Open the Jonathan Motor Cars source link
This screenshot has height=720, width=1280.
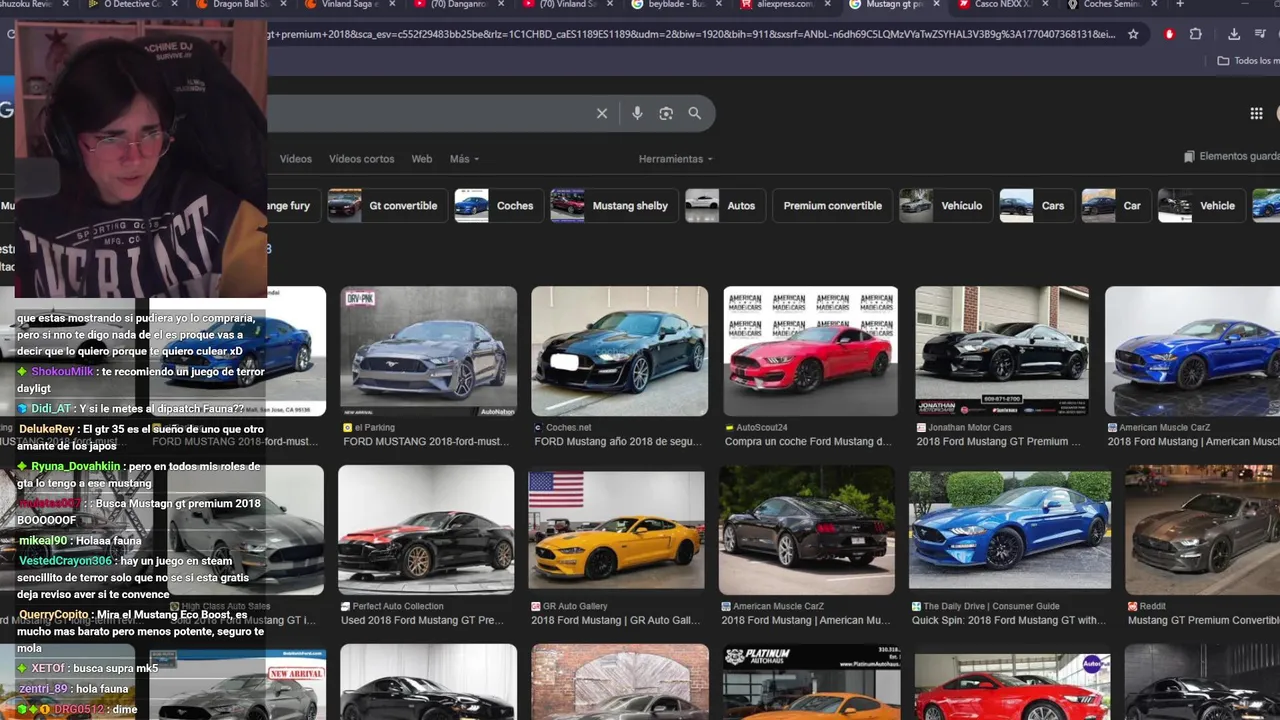[964, 427]
